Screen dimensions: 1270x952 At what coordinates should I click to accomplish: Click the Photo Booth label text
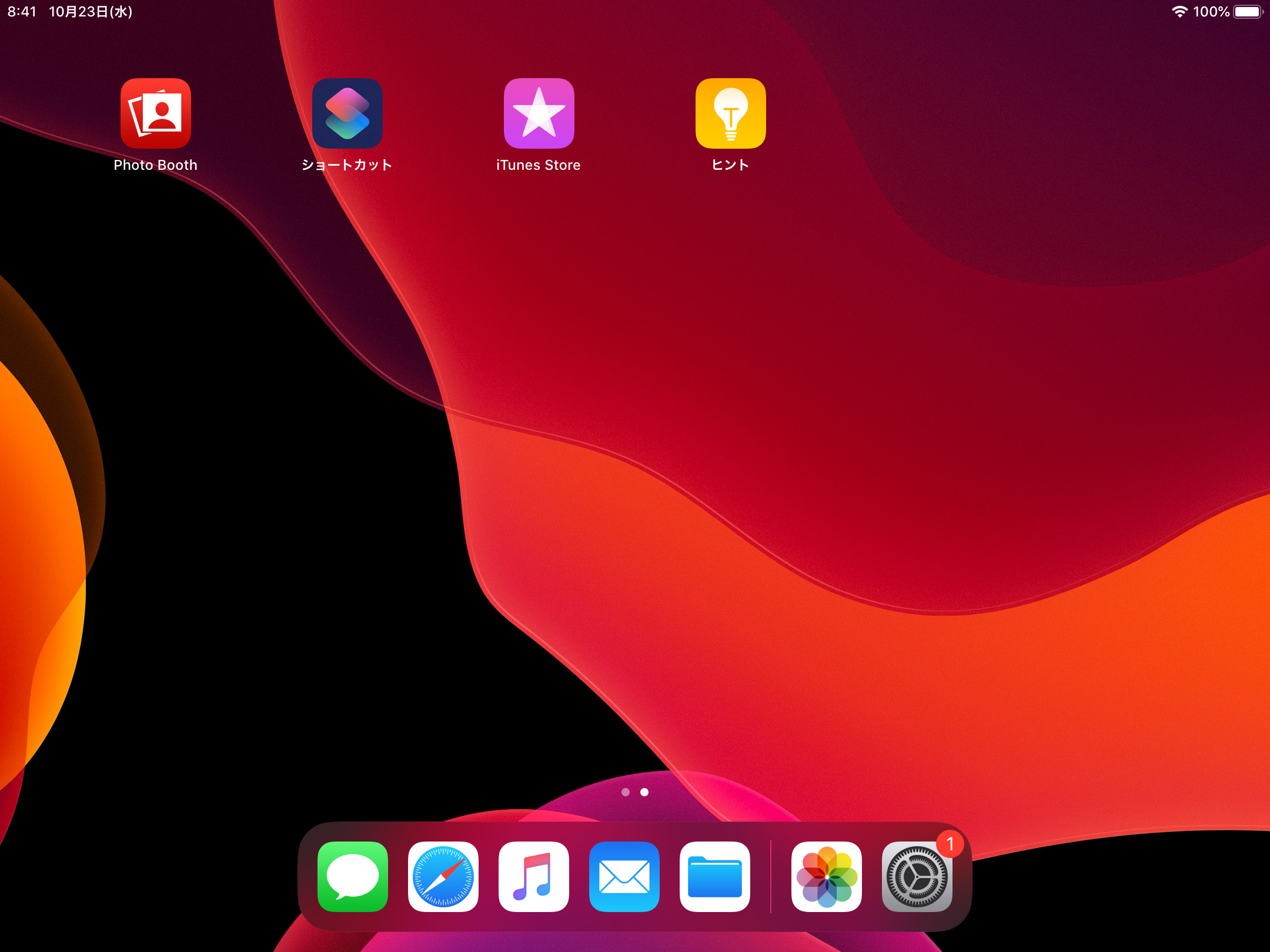coord(155,165)
